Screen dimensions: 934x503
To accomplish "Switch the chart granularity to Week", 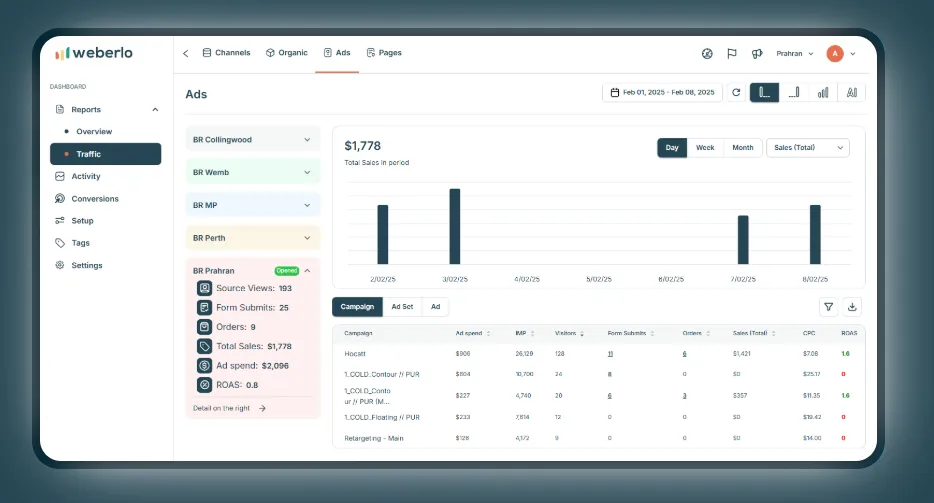I will (705, 148).
